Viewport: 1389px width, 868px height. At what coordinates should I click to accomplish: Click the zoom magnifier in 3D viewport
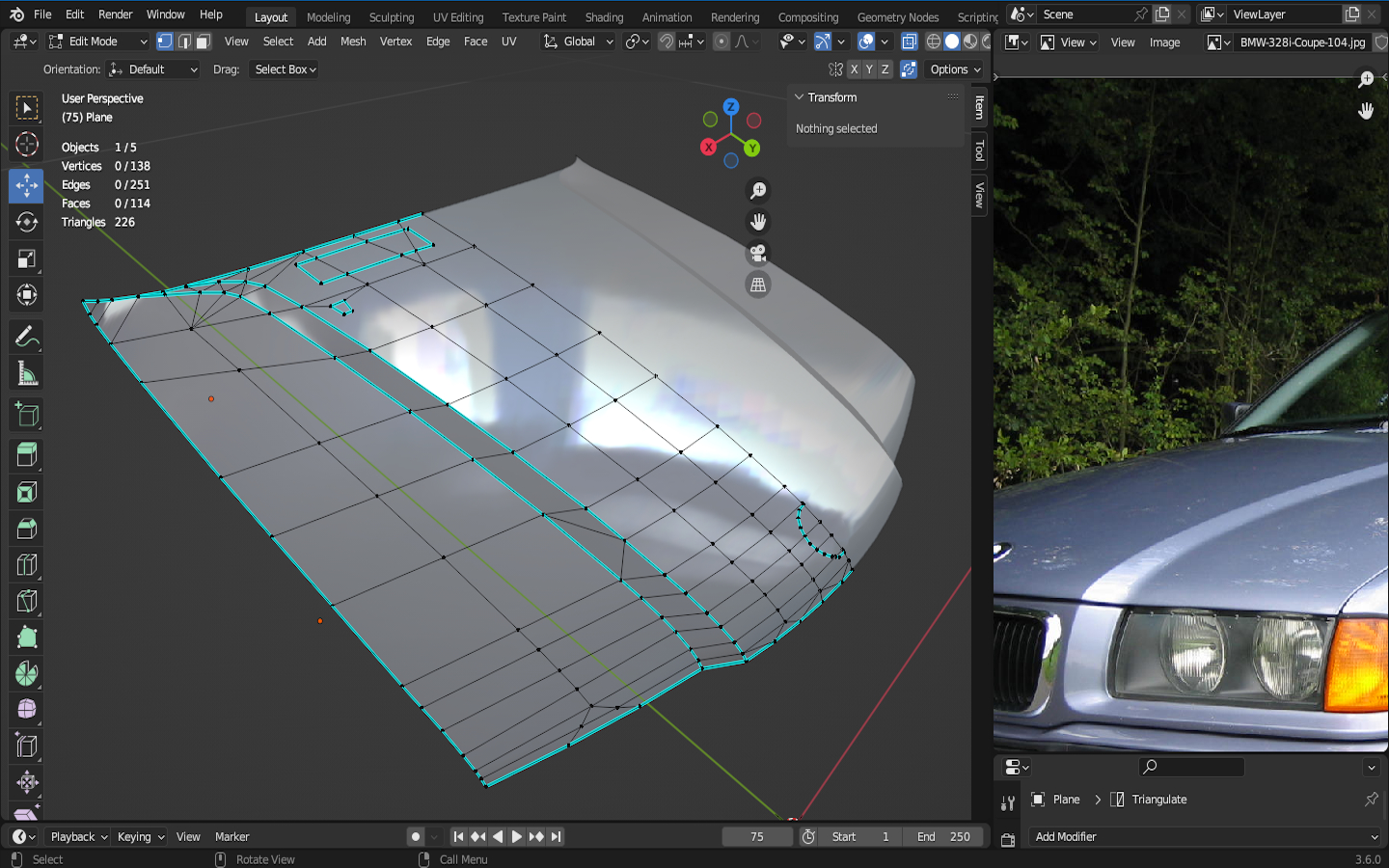pyautogui.click(x=758, y=191)
